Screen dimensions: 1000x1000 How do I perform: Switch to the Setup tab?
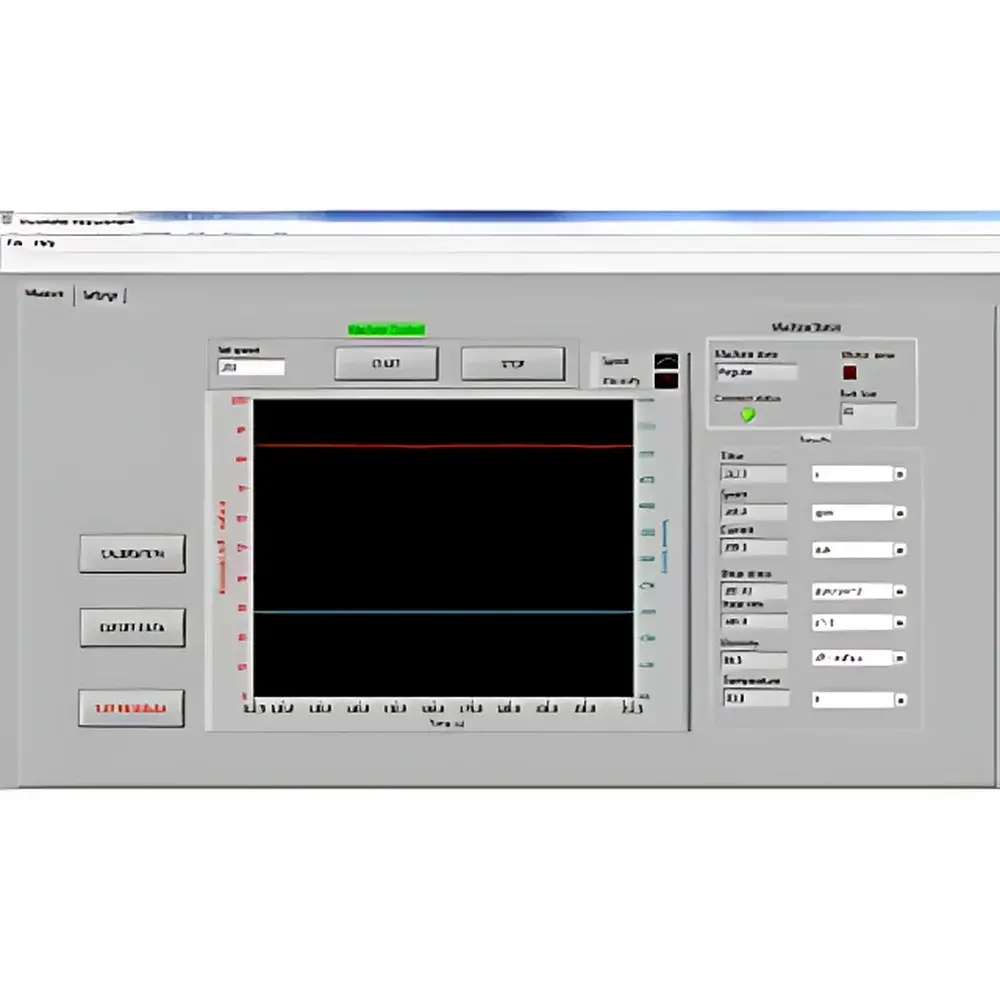pos(102,294)
